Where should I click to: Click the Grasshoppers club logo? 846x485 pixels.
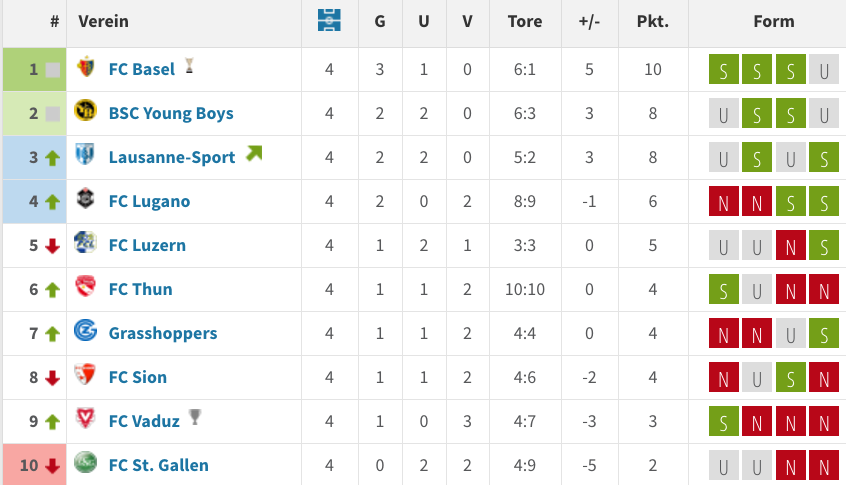coord(85,330)
